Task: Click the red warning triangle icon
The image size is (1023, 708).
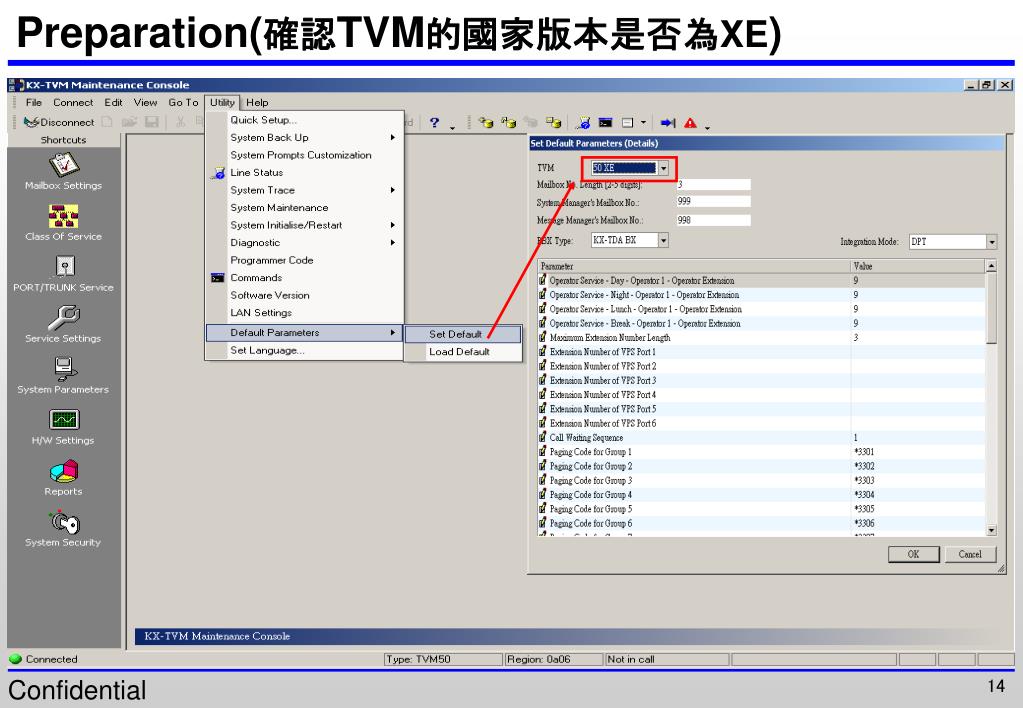Action: pos(690,123)
